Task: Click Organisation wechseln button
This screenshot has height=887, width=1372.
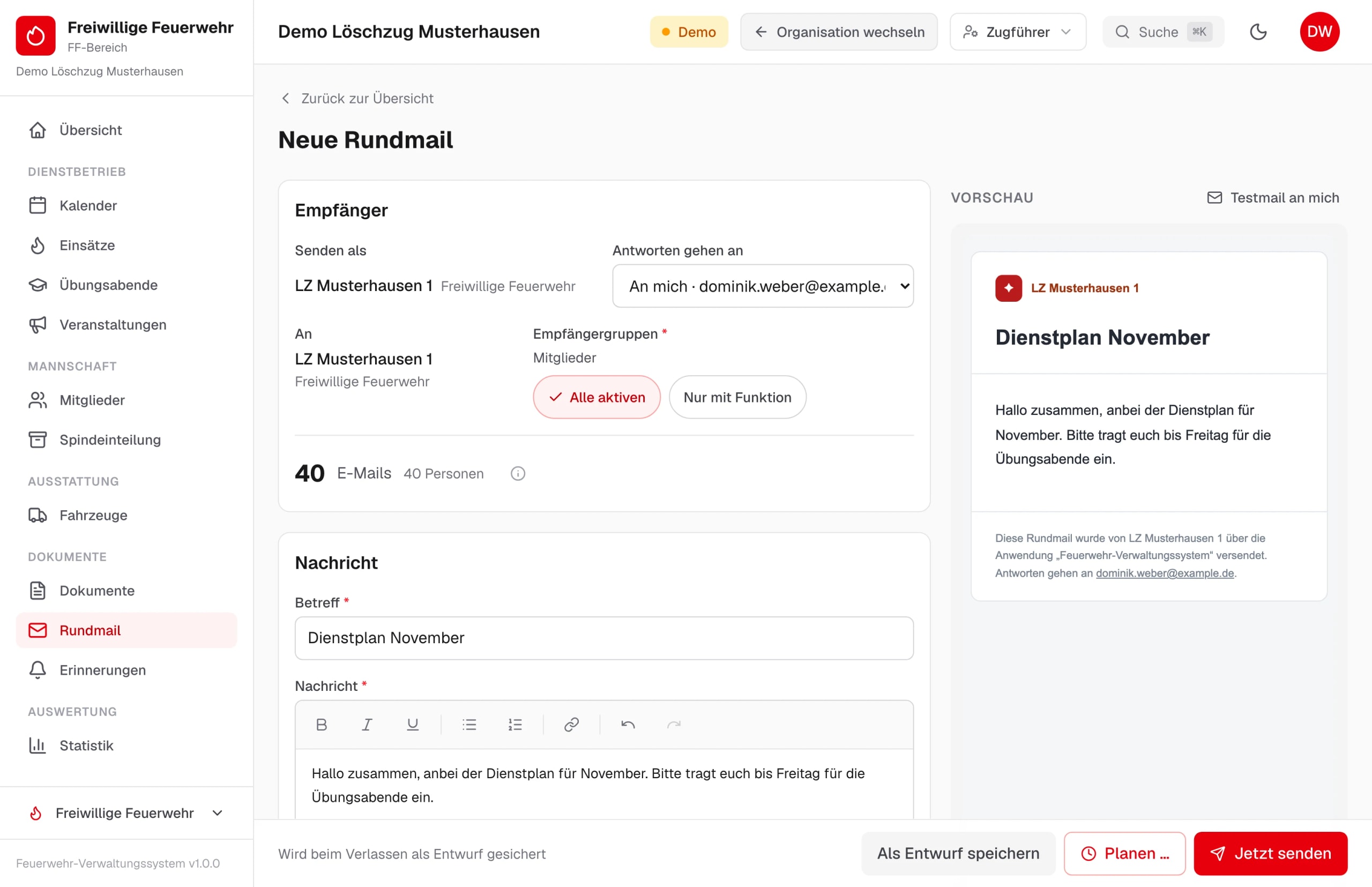Action: [x=839, y=32]
